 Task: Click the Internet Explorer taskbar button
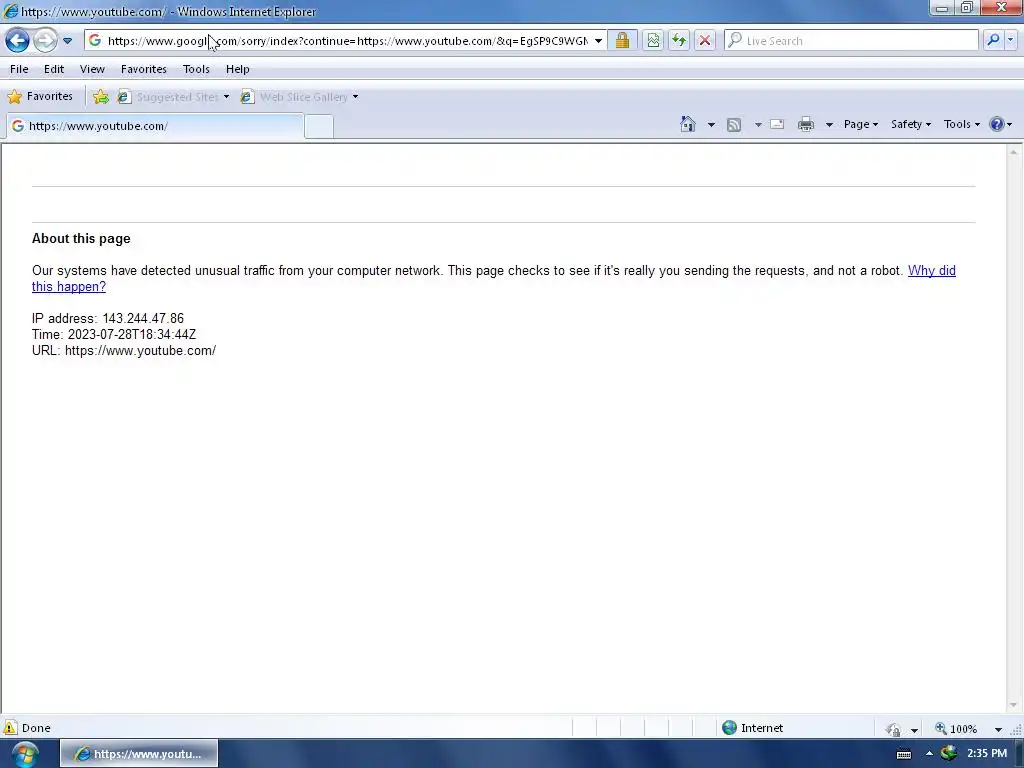(x=139, y=754)
